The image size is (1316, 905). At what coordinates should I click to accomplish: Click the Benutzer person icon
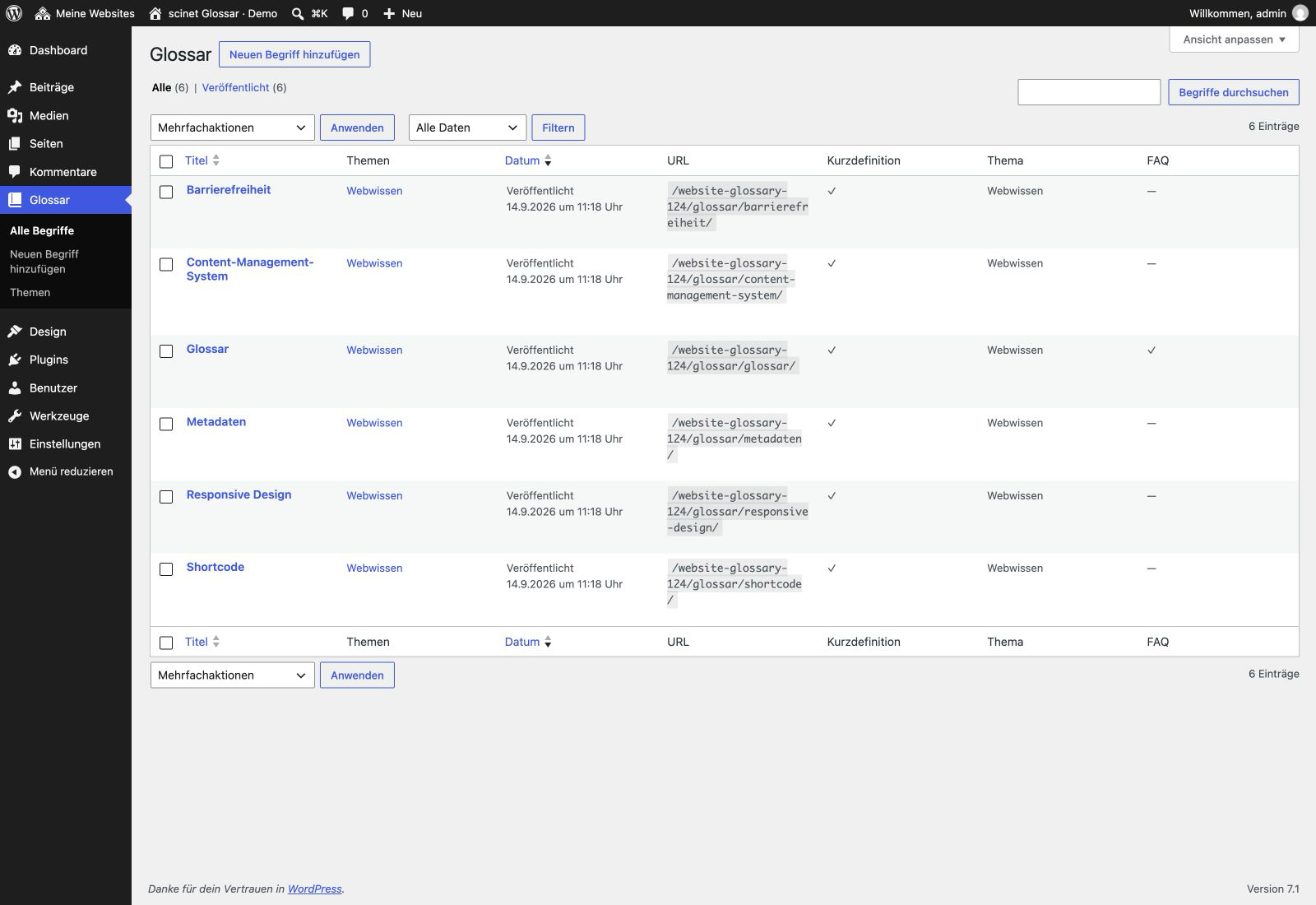(15, 388)
